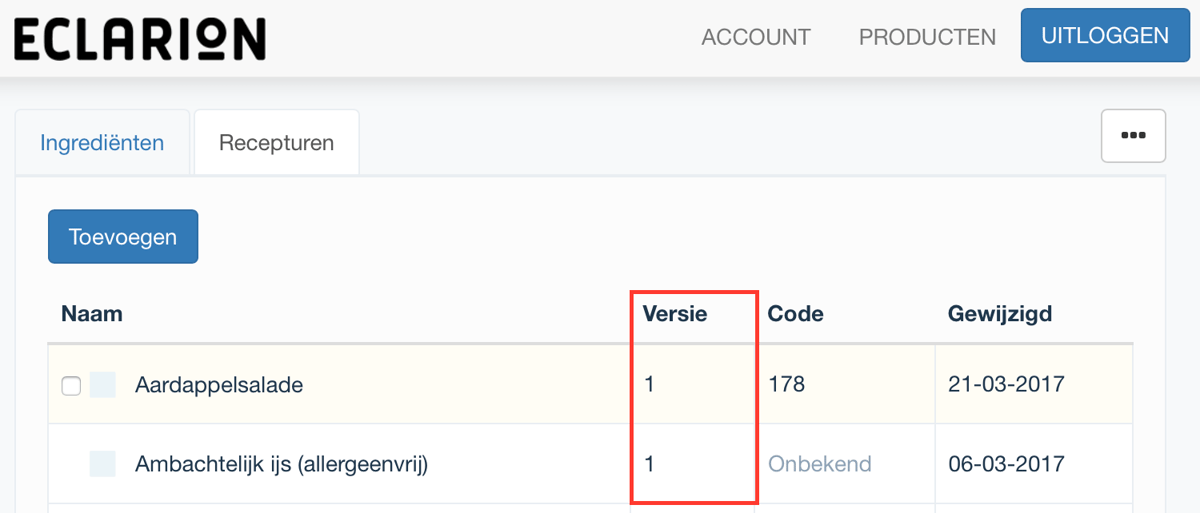The height and width of the screenshot is (513, 1200).
Task: Open the ACCOUNT menu item
Action: tap(756, 37)
